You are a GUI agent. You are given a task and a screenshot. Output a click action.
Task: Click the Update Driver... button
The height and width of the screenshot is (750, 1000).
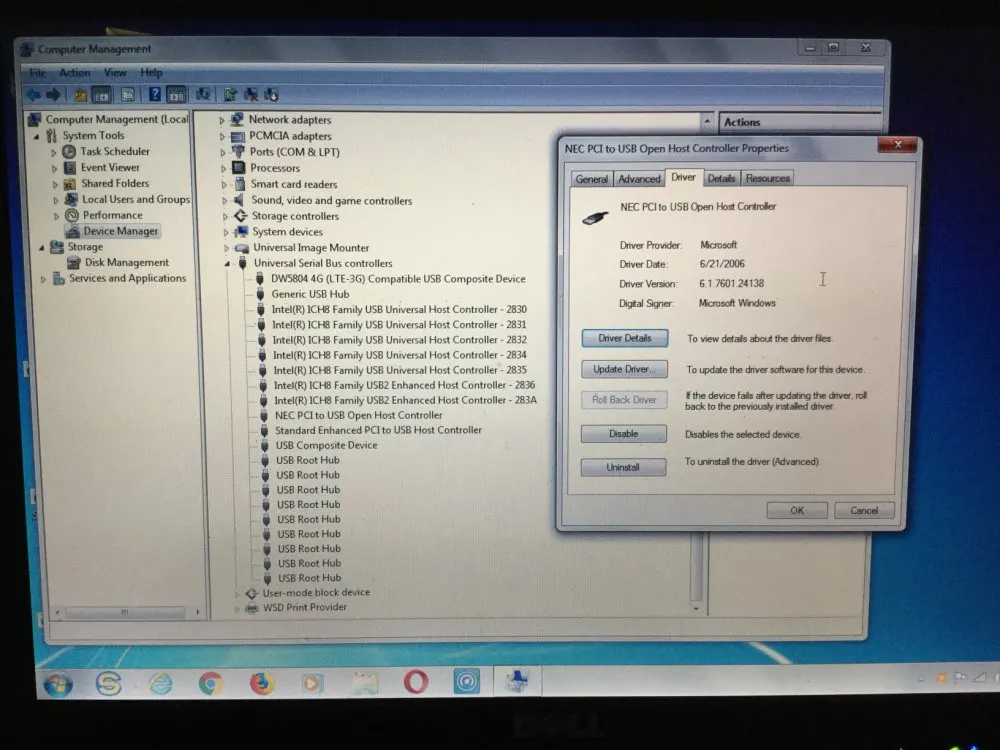(x=624, y=369)
